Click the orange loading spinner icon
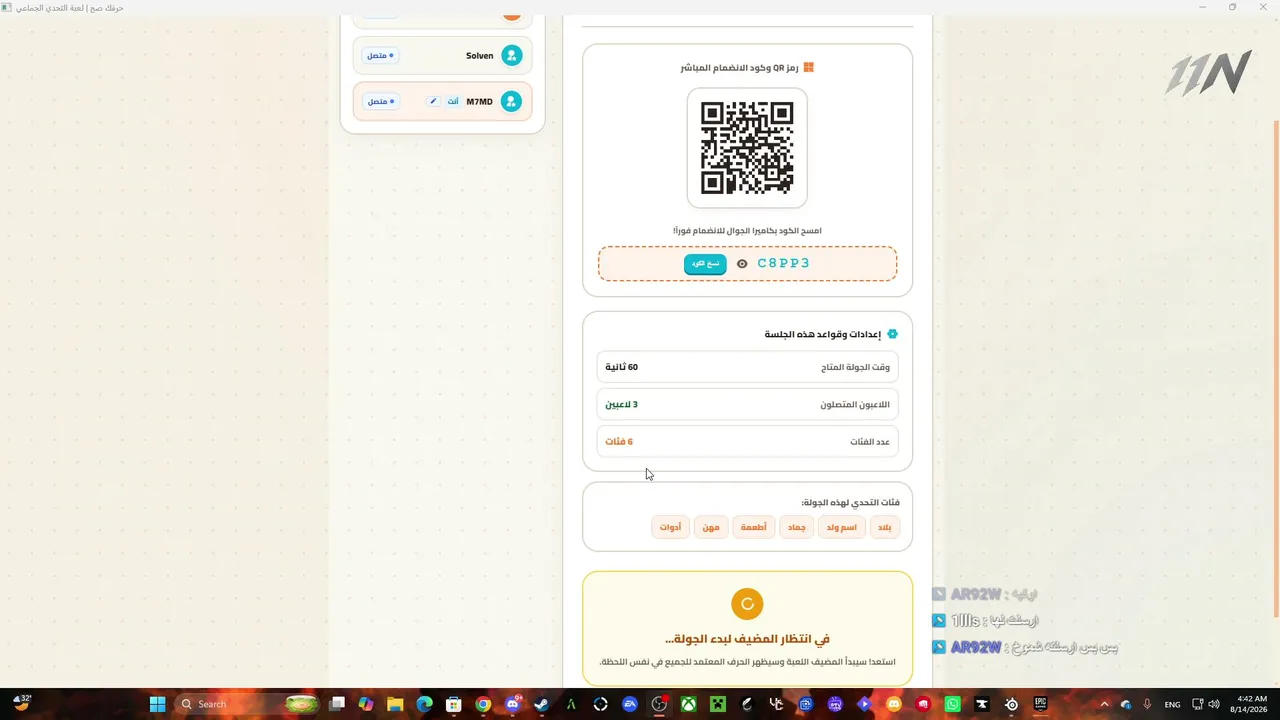 [747, 604]
